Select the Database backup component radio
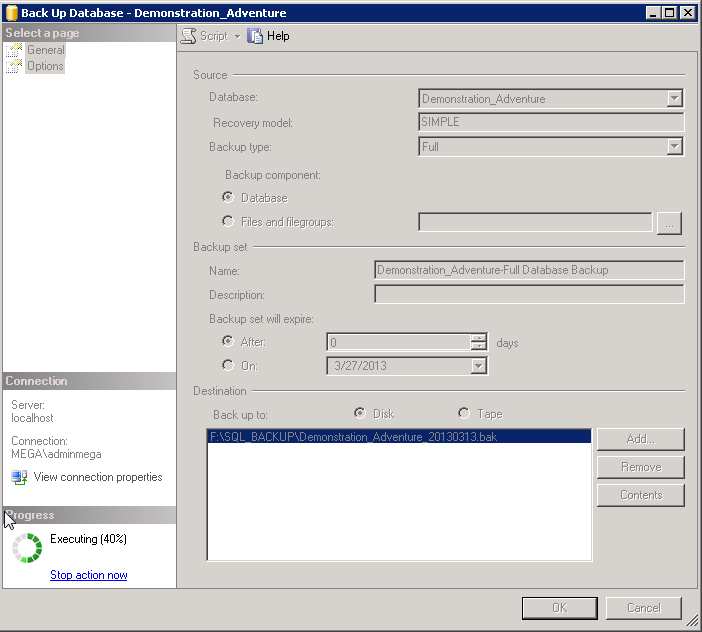702x632 pixels. coord(228,198)
